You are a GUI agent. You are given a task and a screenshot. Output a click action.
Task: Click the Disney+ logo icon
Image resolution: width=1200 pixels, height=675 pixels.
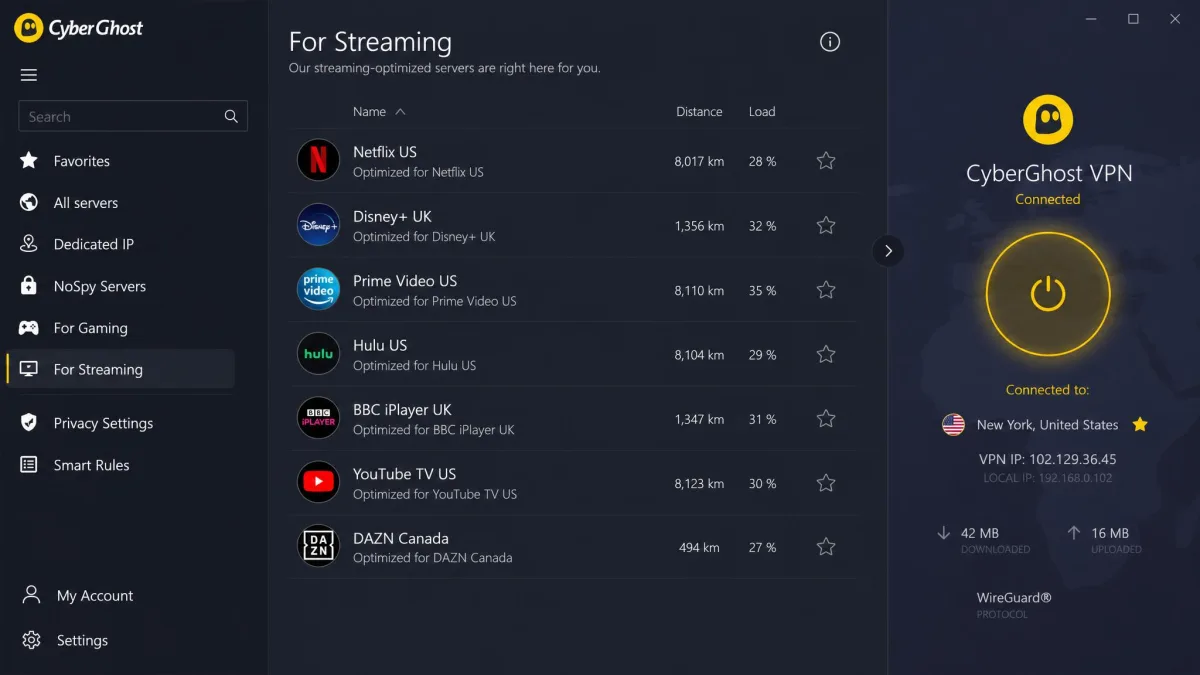pos(318,225)
